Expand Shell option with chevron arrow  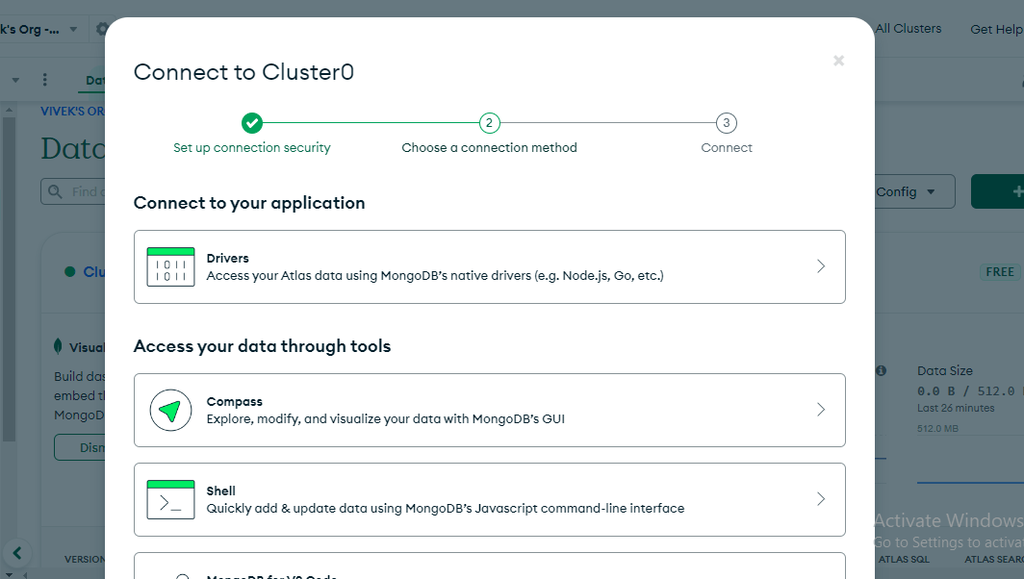coord(821,499)
